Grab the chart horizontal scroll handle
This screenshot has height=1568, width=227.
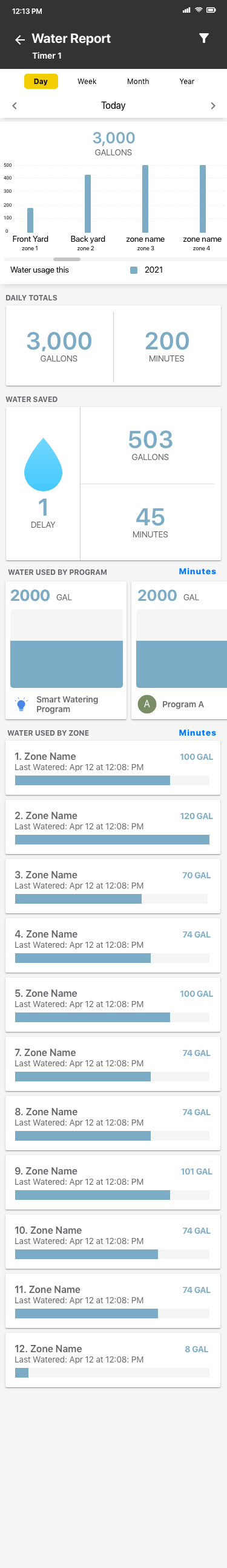(x=67, y=259)
